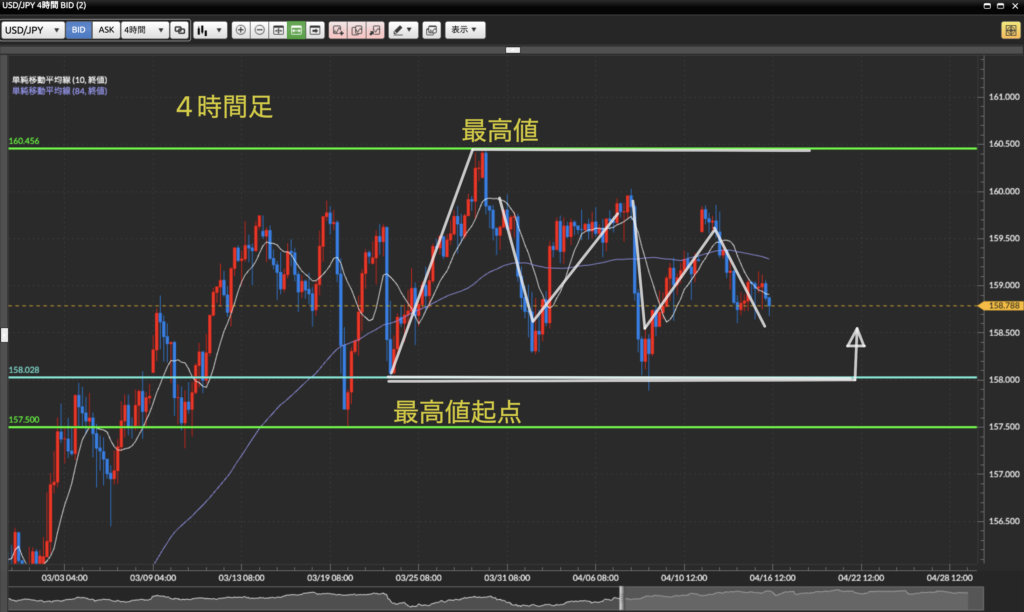Click the scroll-to-latest icon in toolbar
Screen dimensions: 1024x612
pos(315,30)
